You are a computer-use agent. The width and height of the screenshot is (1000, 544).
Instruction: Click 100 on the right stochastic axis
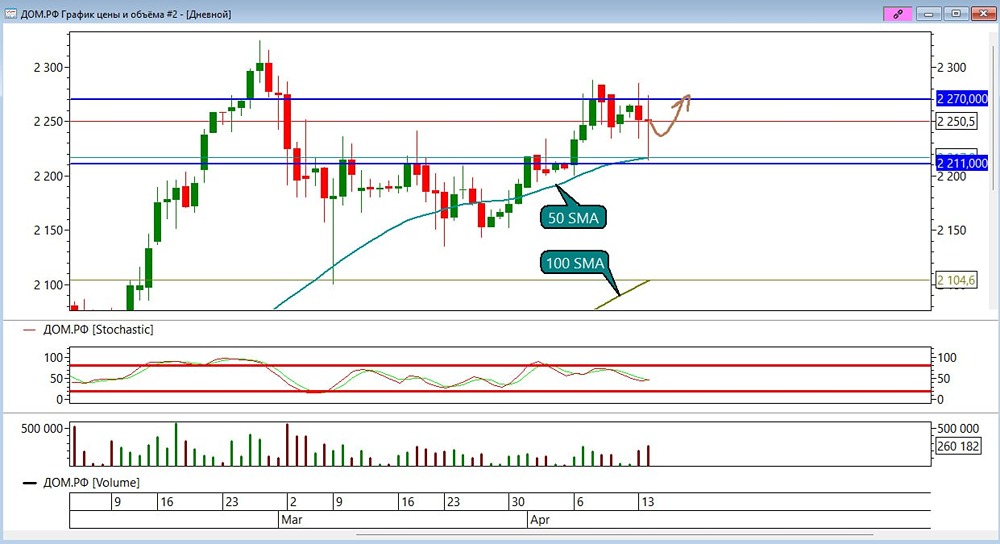(946, 358)
